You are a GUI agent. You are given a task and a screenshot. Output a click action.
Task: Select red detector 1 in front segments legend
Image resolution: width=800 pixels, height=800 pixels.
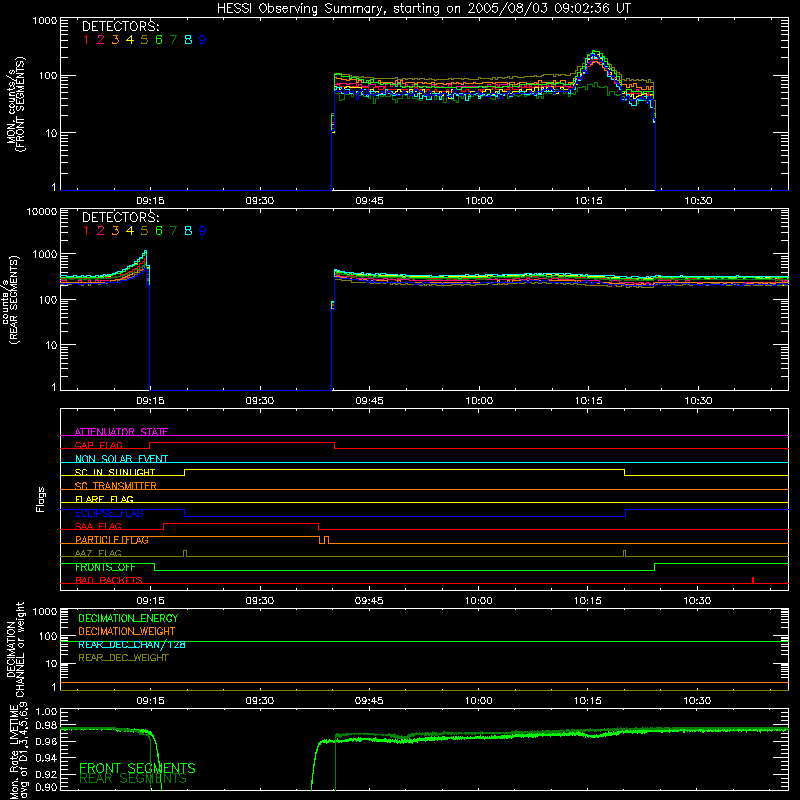(x=86, y=40)
